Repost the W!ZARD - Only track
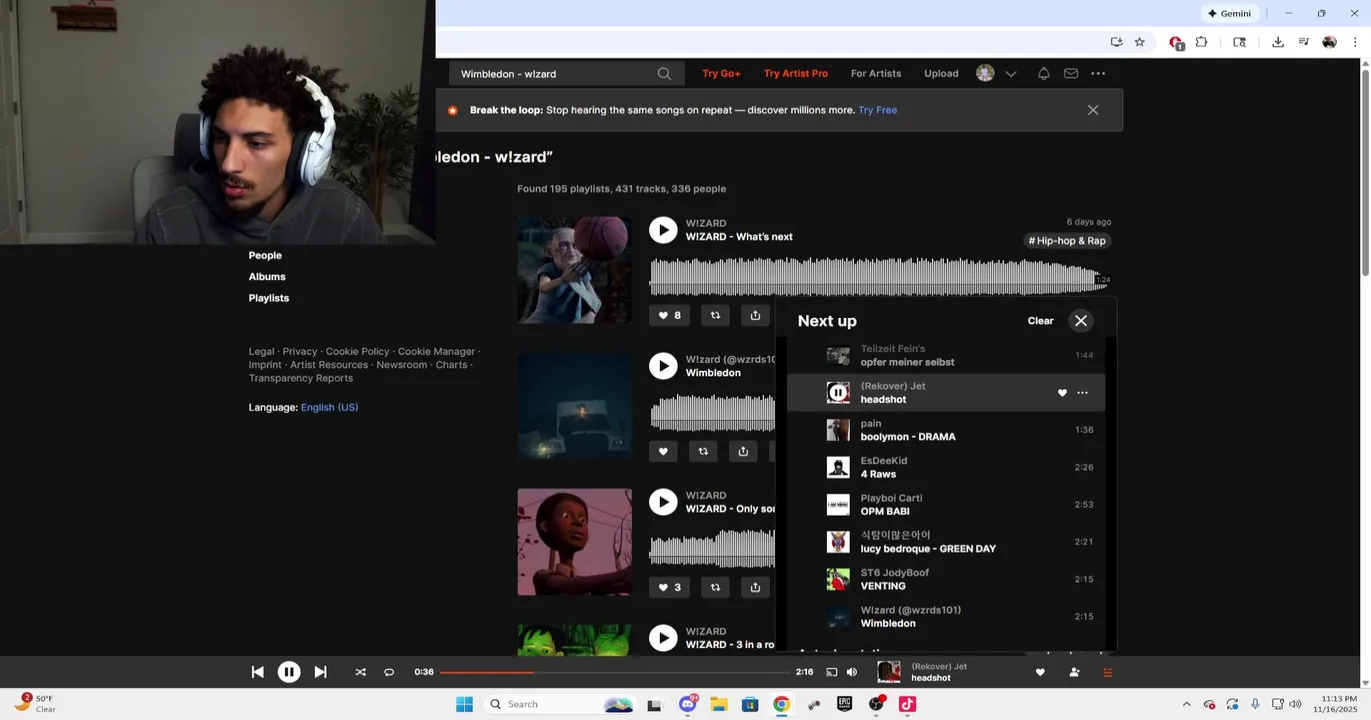This screenshot has height=720, width=1371. [715, 587]
